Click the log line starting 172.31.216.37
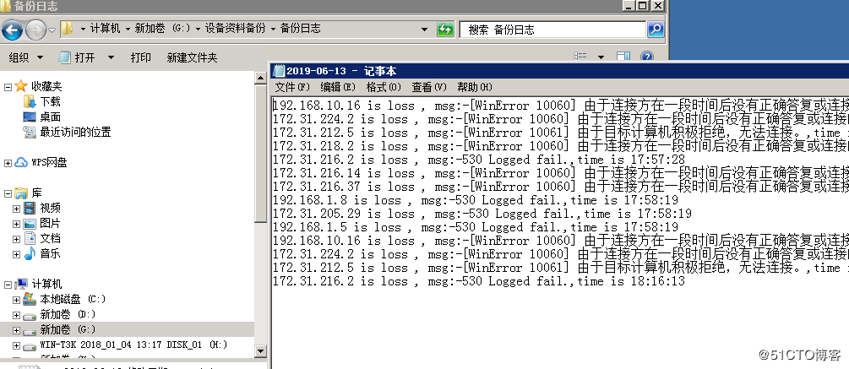This screenshot has width=849, height=369. 560,187
